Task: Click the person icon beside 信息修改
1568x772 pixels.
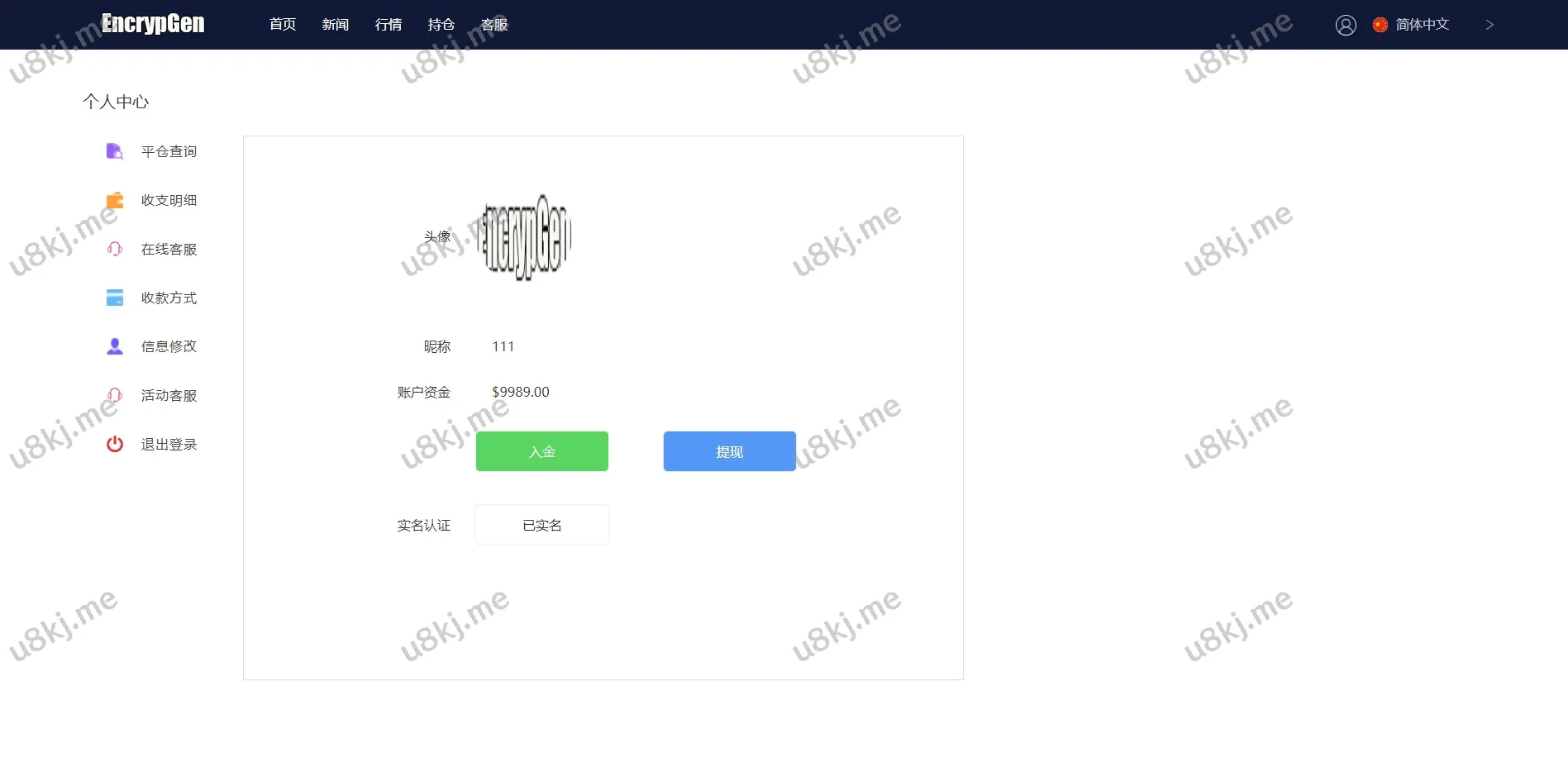Action: [x=114, y=346]
